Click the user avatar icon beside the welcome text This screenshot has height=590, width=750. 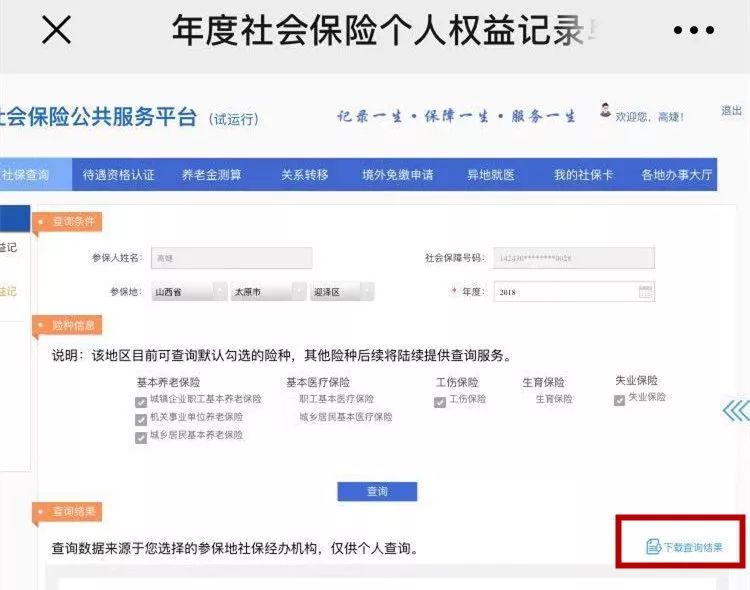tap(605, 111)
